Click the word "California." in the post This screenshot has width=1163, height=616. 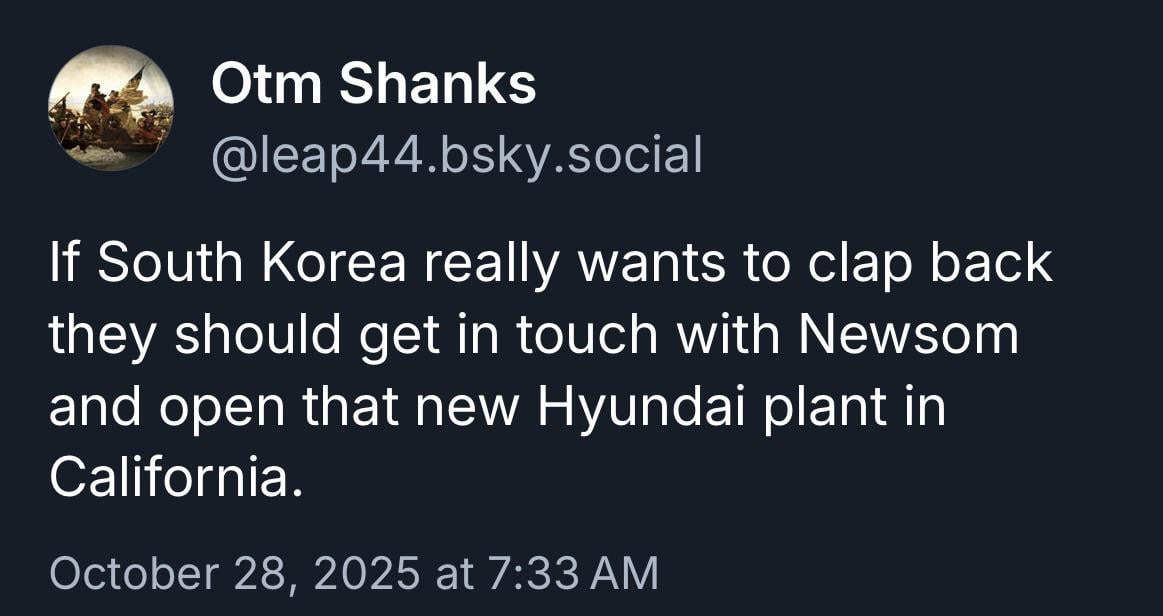(175, 481)
